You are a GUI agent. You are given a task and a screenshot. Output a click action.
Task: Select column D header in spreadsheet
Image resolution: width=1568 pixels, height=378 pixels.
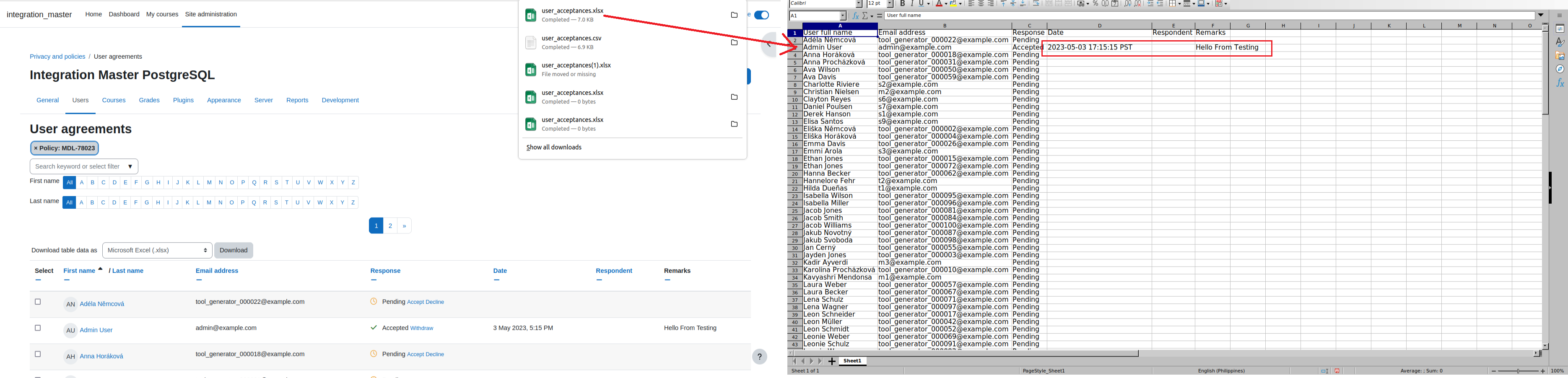click(1099, 26)
